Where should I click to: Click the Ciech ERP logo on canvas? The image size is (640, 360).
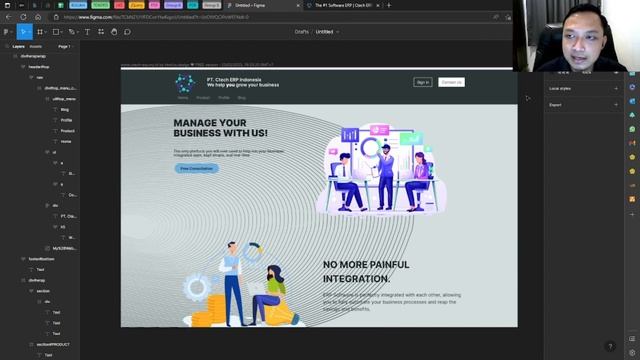point(185,84)
